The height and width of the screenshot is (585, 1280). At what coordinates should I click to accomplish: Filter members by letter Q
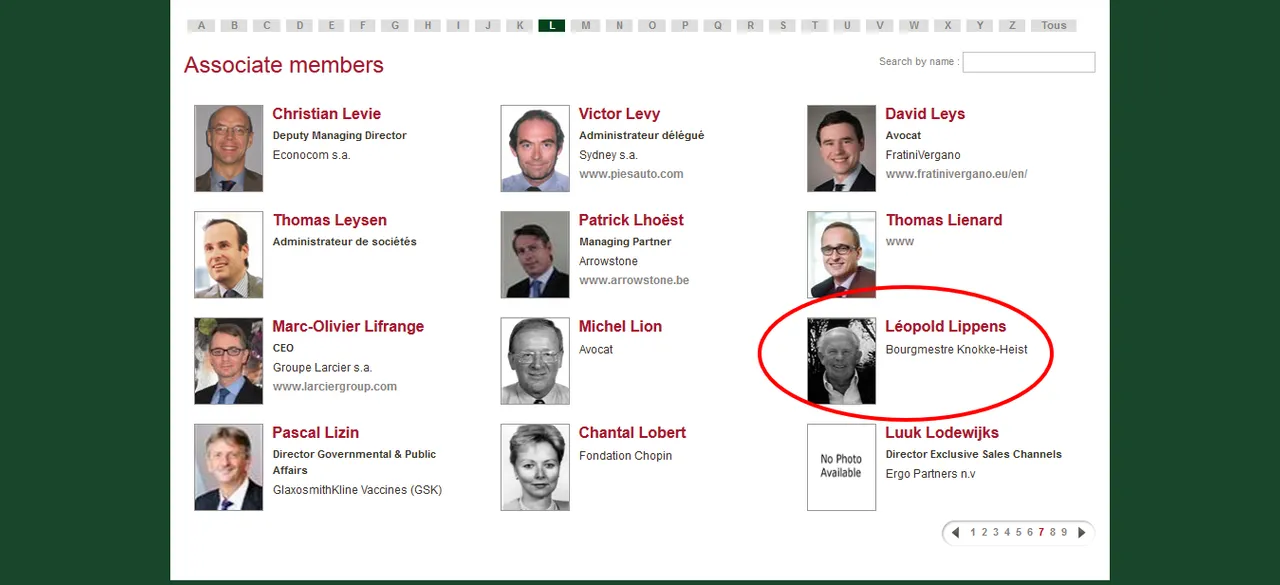(717, 26)
